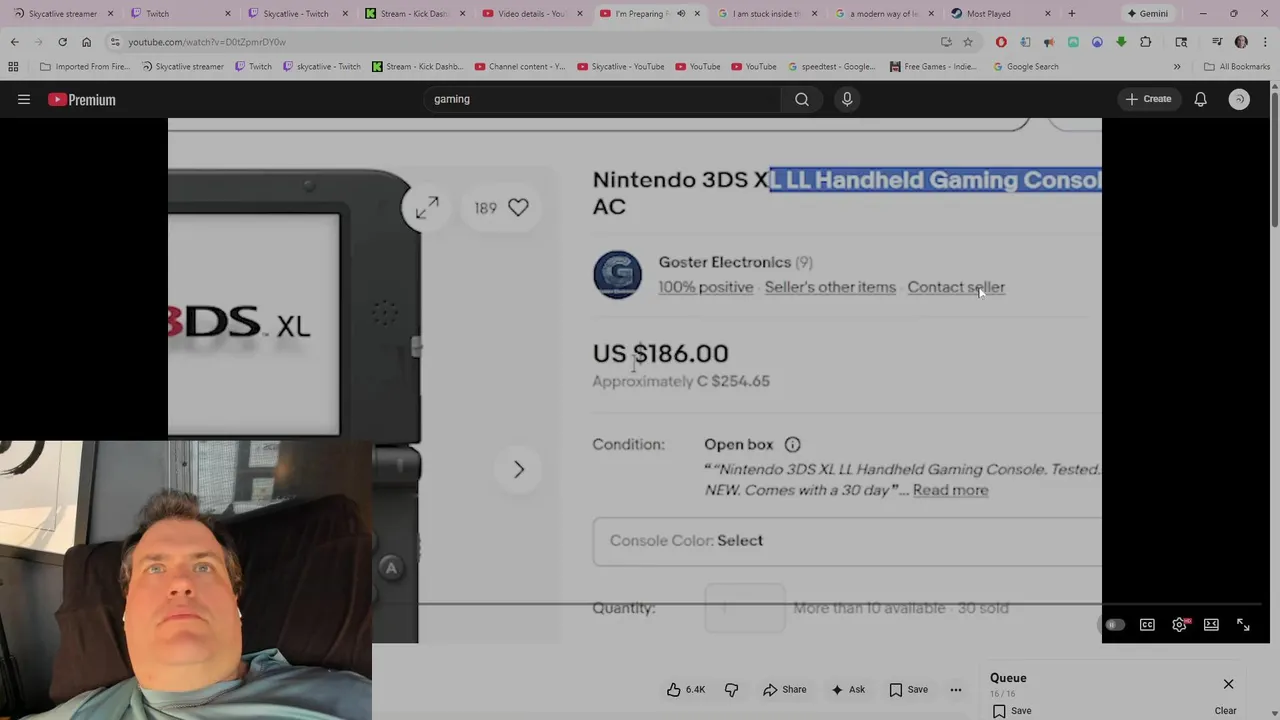Viewport: 1280px width, 720px height.
Task: Focus the YouTube search field with gaming
Action: click(605, 99)
